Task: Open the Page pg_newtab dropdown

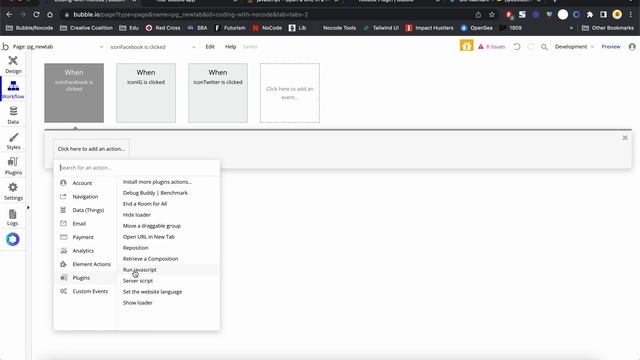Action: pyautogui.click(x=57, y=47)
